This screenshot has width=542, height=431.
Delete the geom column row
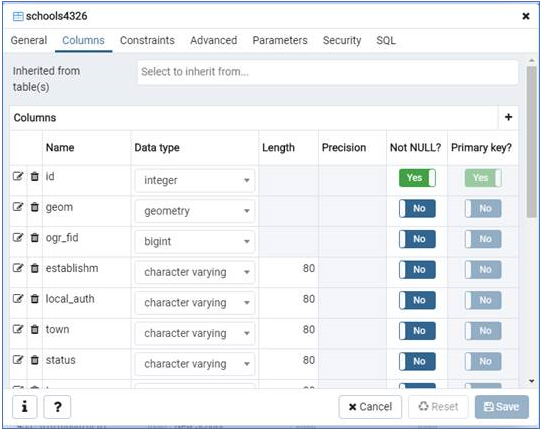click(x=35, y=207)
